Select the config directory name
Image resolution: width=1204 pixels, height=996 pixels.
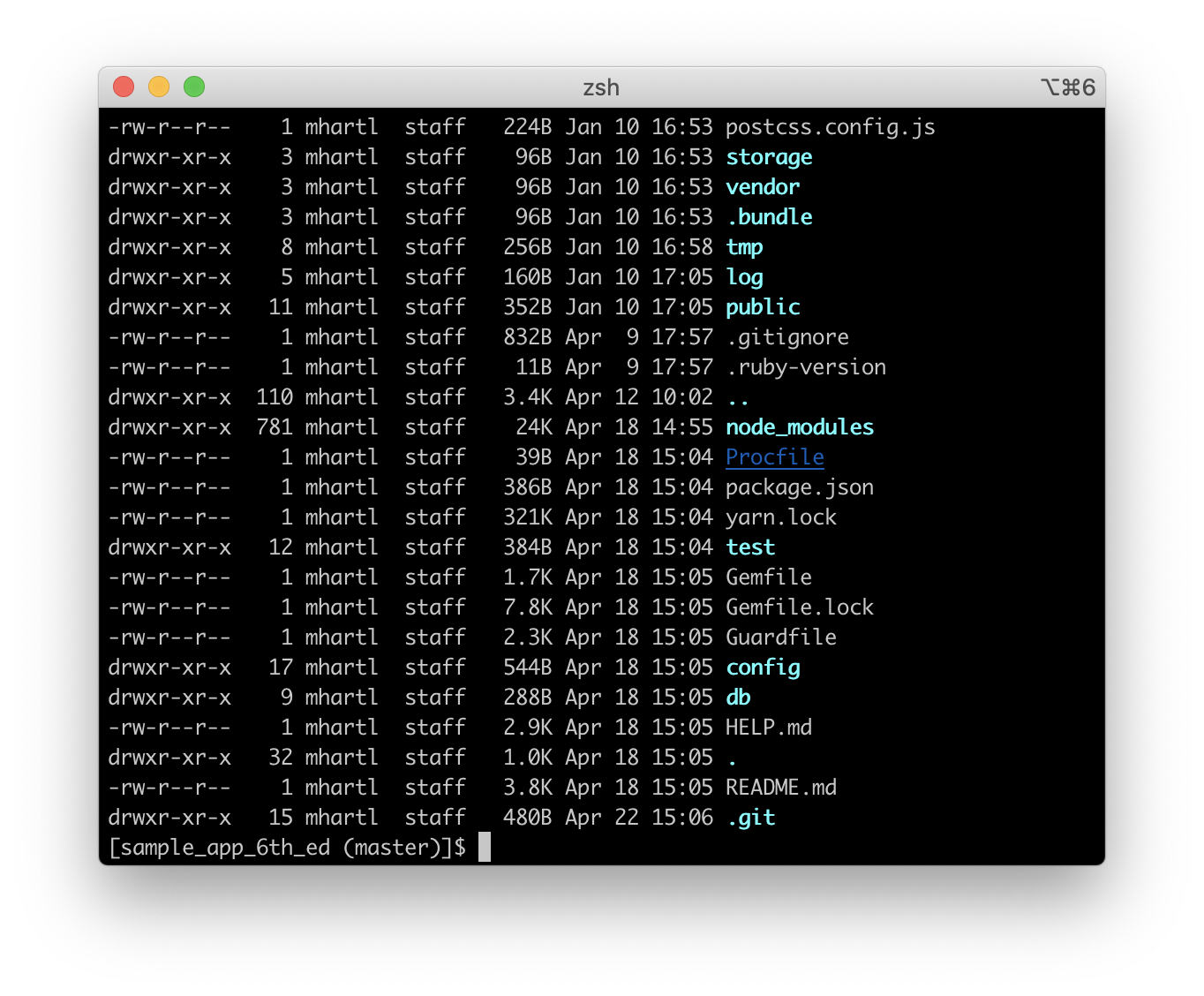click(x=763, y=668)
